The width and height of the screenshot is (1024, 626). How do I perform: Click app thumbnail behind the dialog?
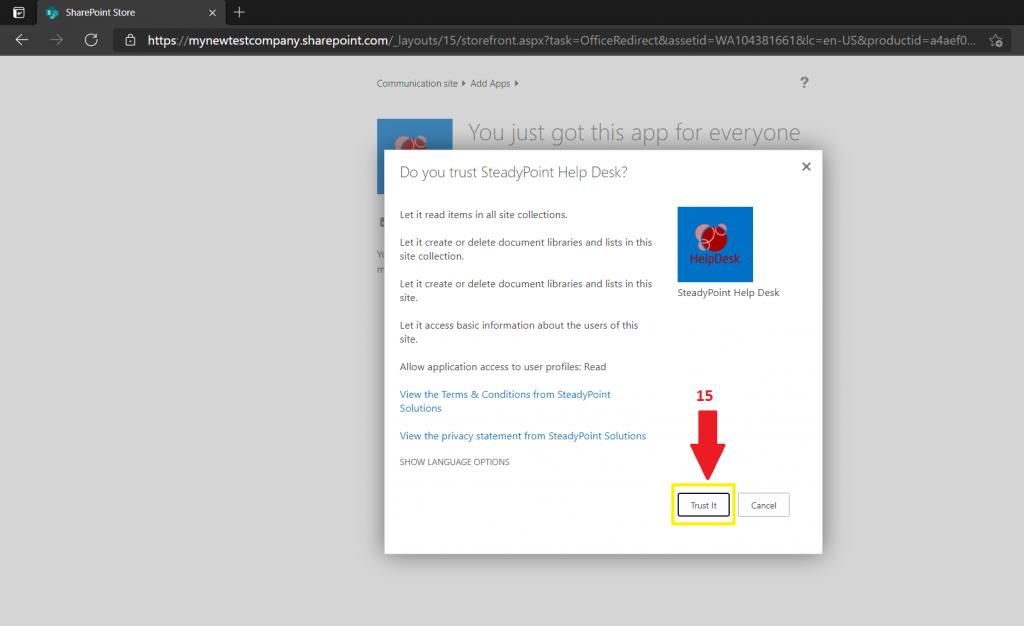[415, 134]
